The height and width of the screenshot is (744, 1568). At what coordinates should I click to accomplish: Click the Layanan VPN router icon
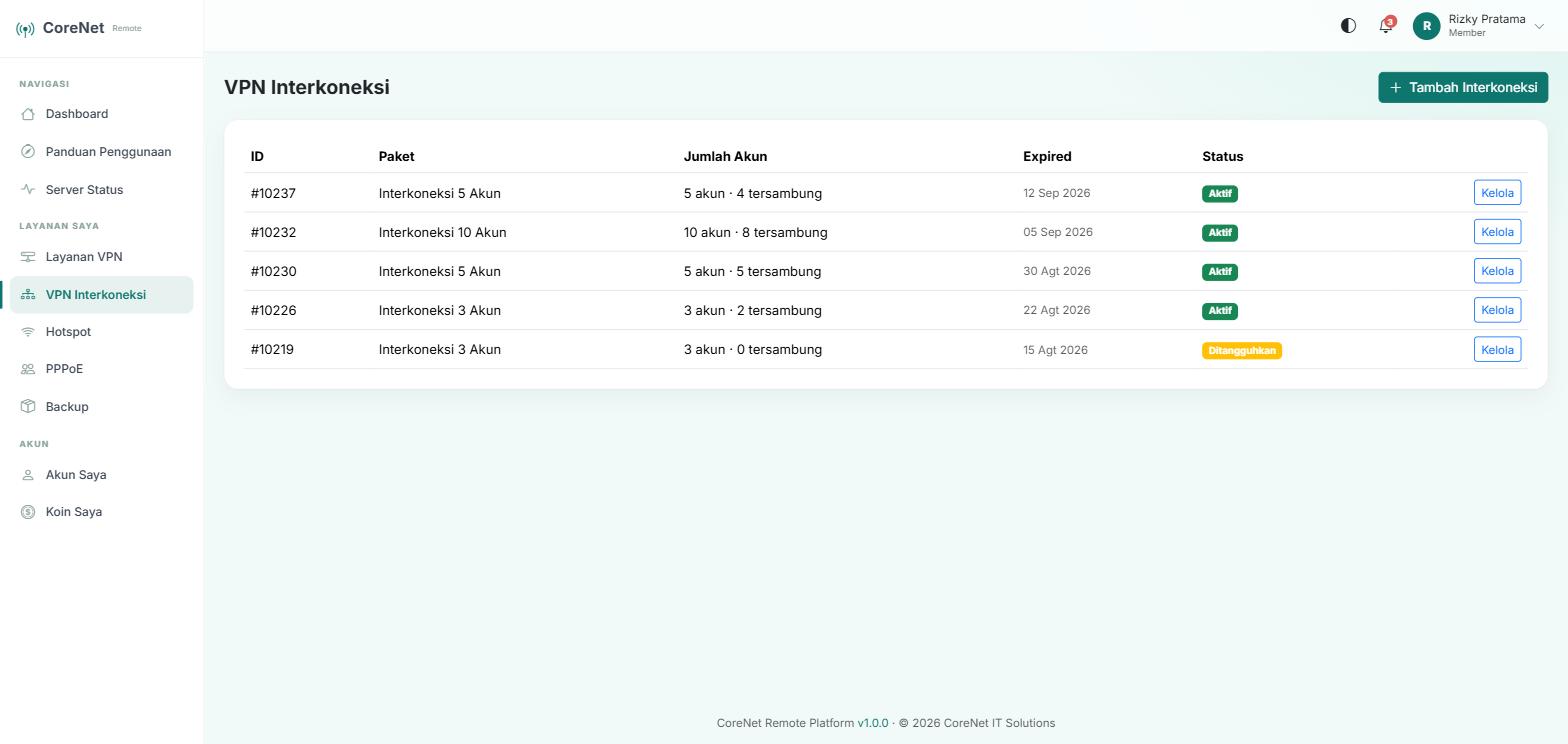click(x=28, y=257)
